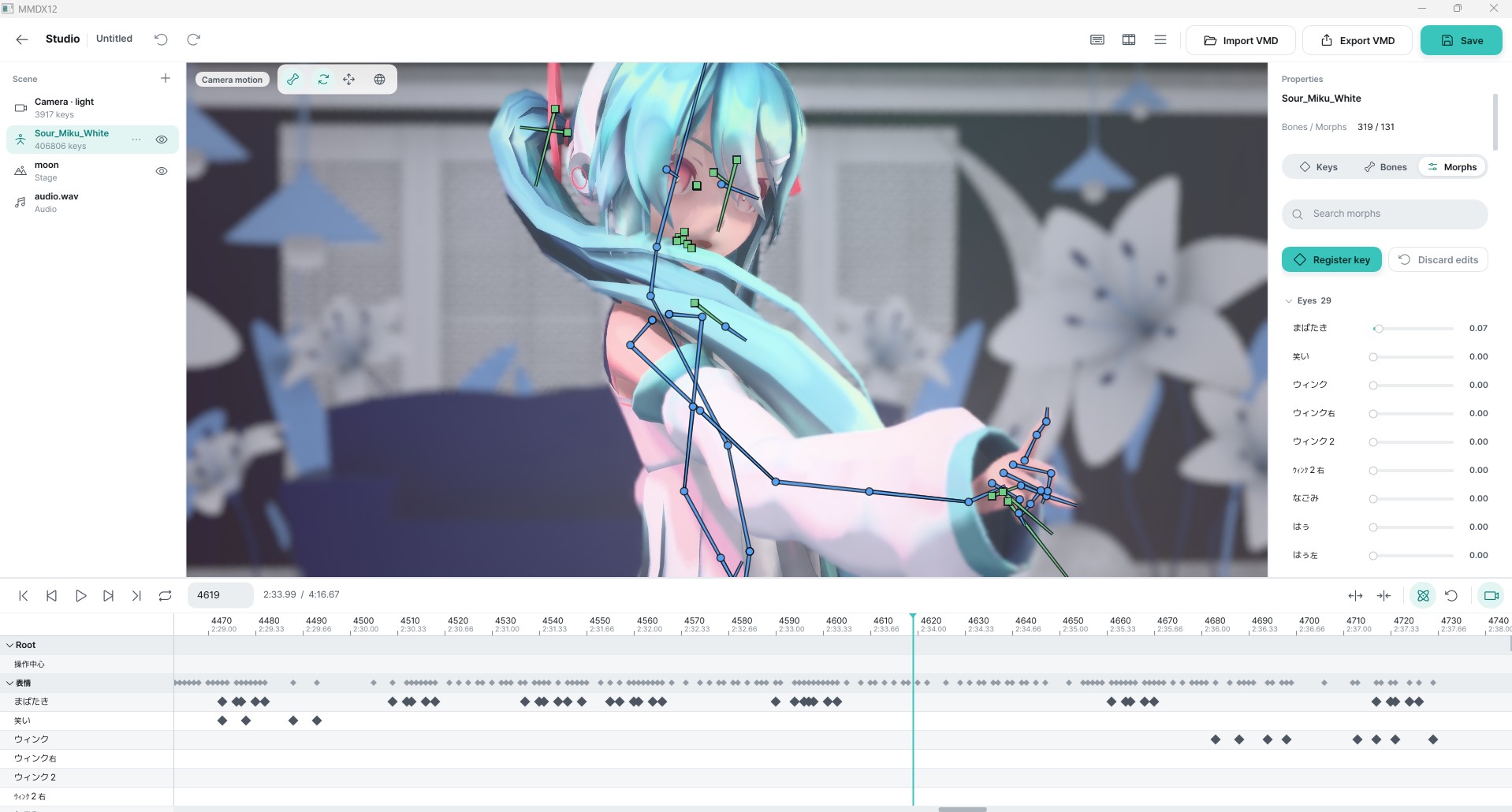Click the timeline reset icon

[x=1451, y=596]
